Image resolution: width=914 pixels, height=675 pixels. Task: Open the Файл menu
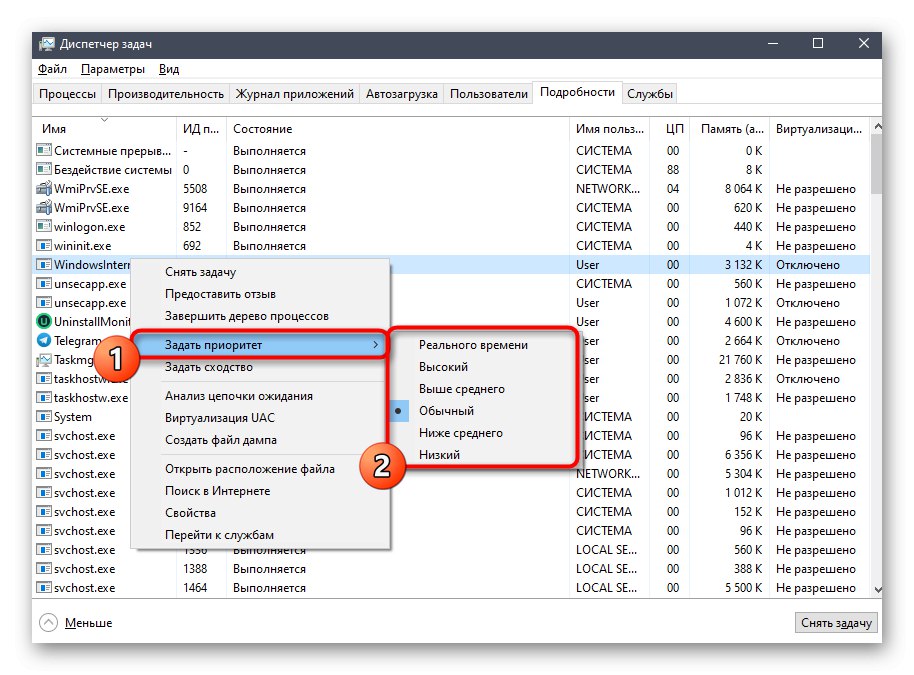[x=51, y=69]
